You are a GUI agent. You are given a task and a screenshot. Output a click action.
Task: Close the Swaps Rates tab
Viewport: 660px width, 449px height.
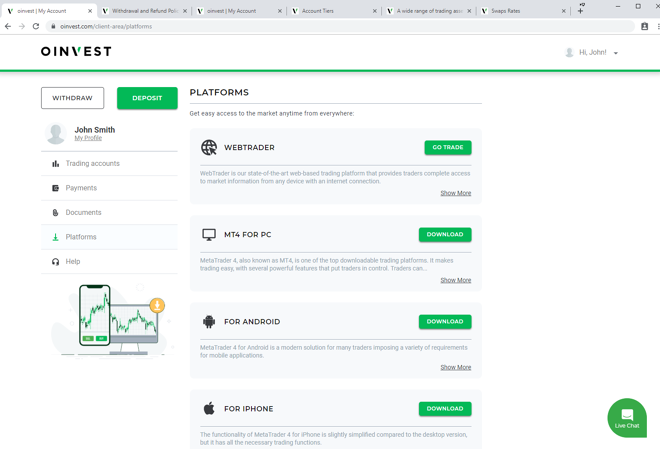pos(564,11)
